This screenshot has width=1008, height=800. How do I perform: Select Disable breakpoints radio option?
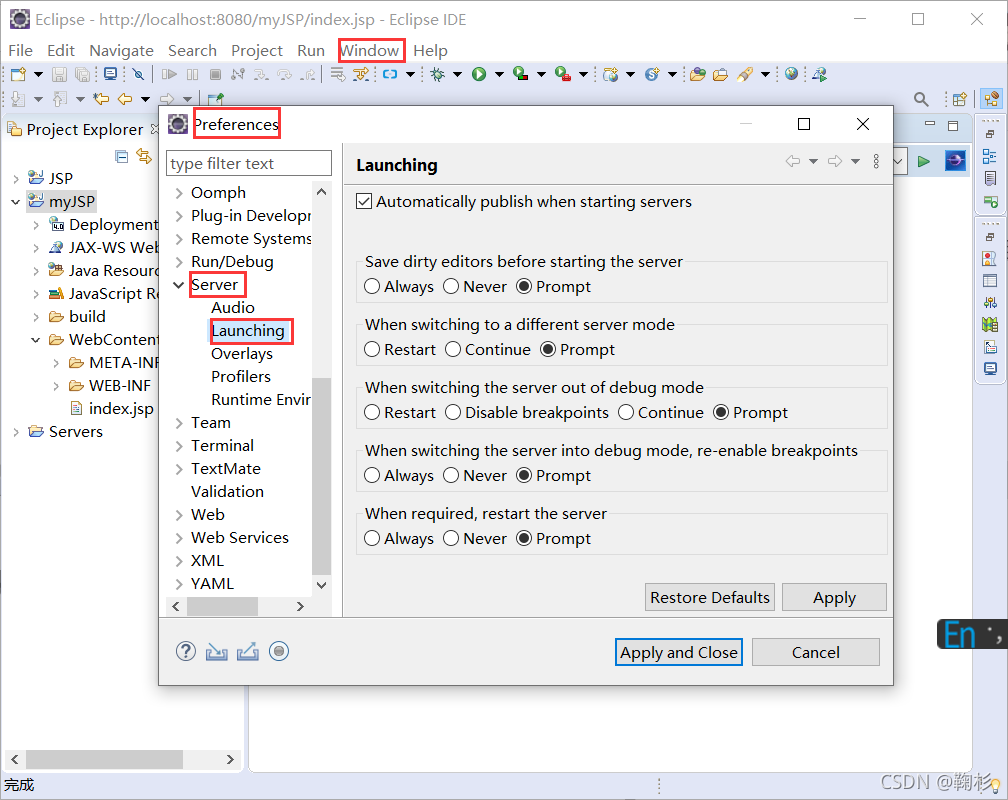click(x=453, y=412)
